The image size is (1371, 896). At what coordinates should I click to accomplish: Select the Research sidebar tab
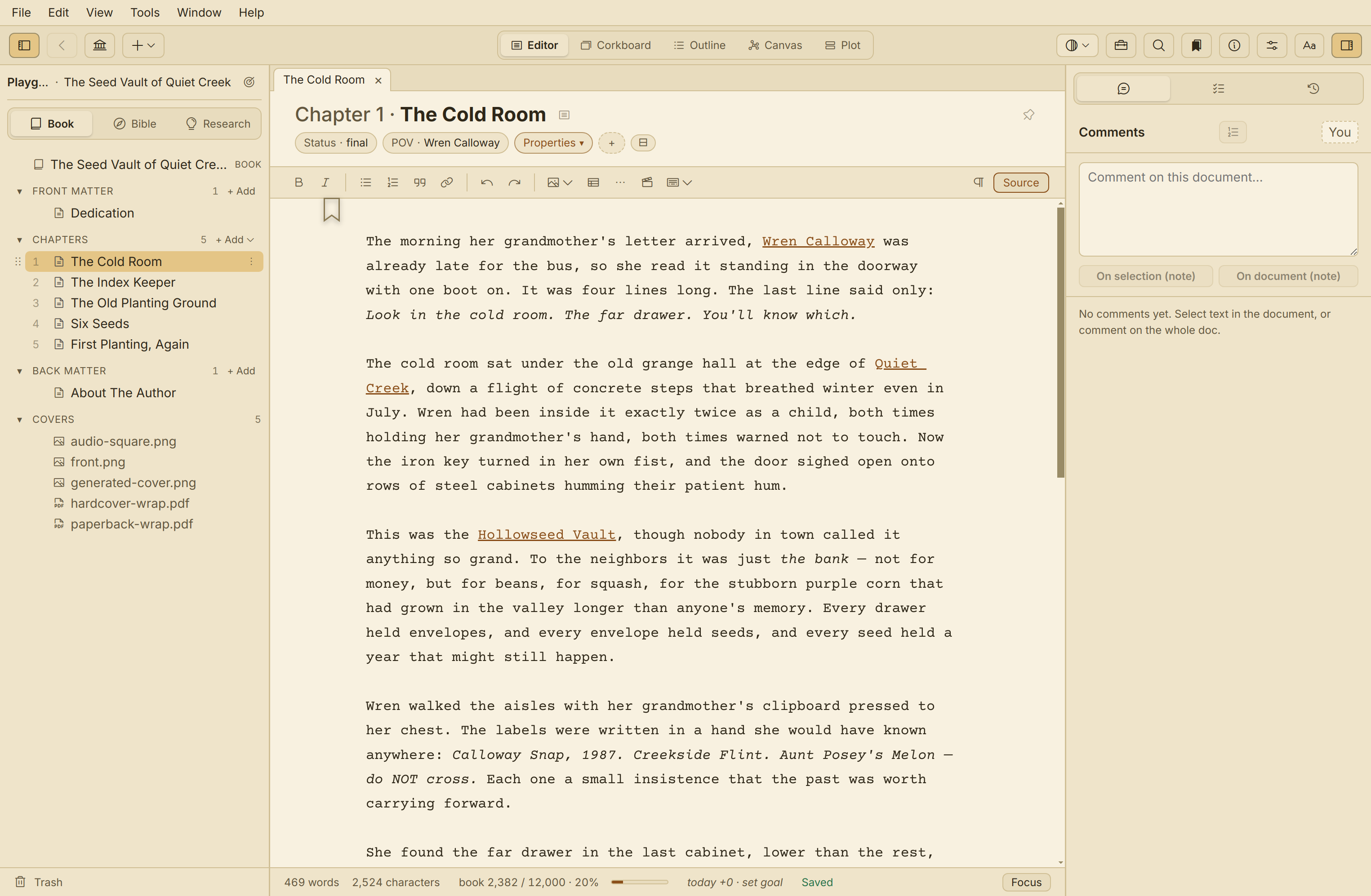coord(218,123)
